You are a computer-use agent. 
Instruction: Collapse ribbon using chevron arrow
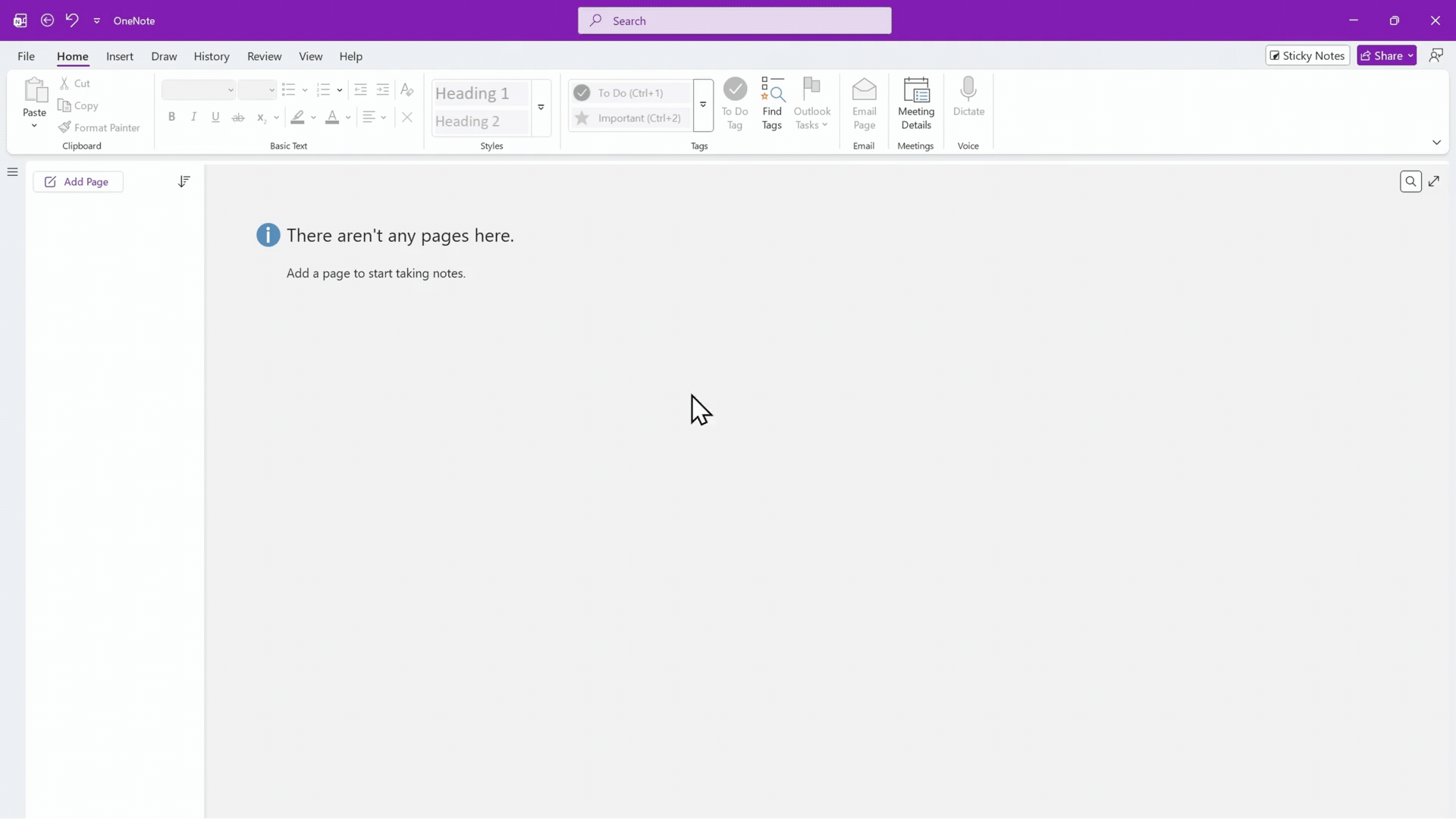[x=1436, y=143]
